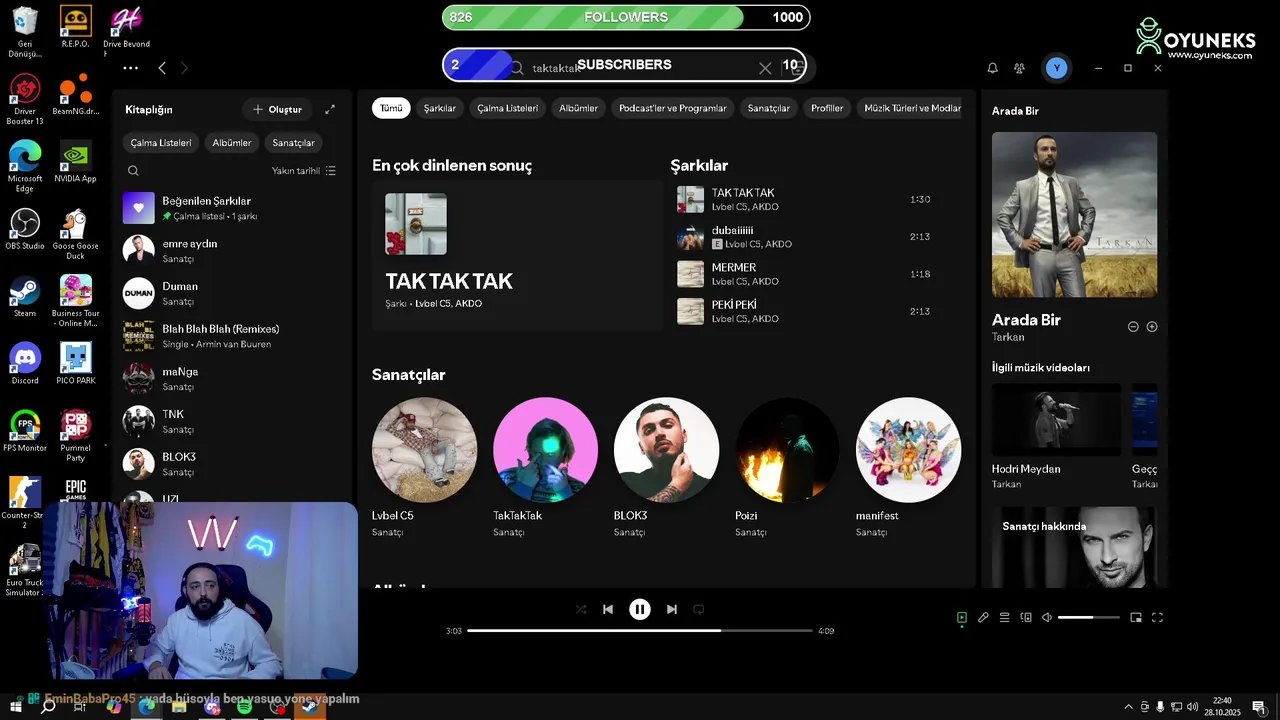The image size is (1280, 720).
Task: Adjust the volume slider
Action: pyautogui.click(x=1089, y=618)
